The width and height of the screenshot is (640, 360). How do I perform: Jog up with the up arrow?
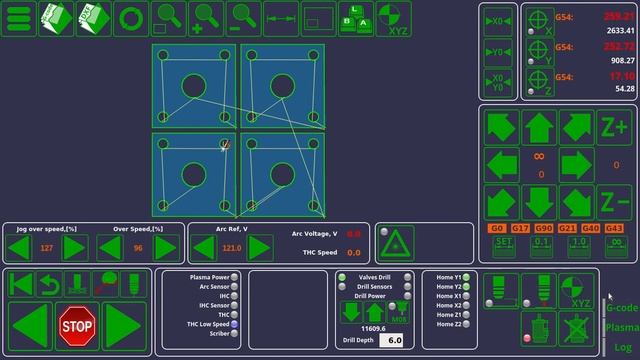coord(539,127)
